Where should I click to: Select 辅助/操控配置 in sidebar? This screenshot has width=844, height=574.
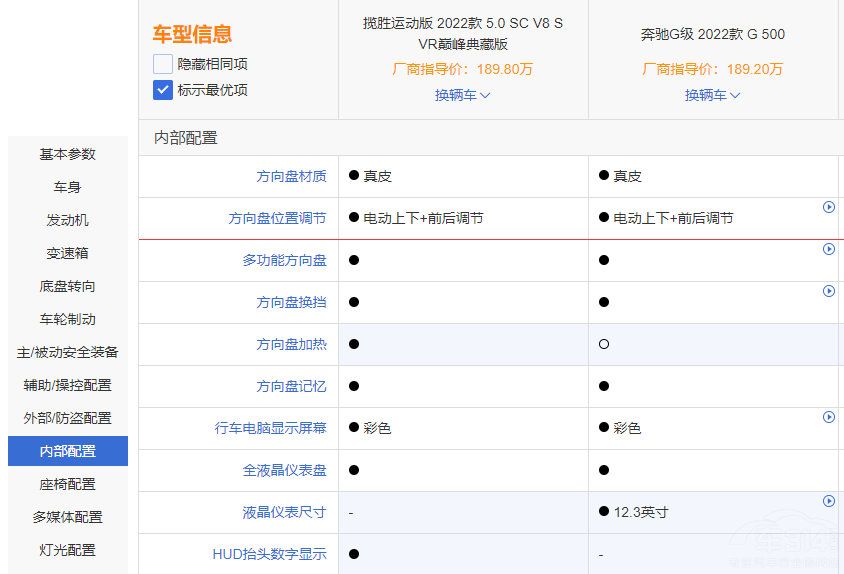click(68, 385)
